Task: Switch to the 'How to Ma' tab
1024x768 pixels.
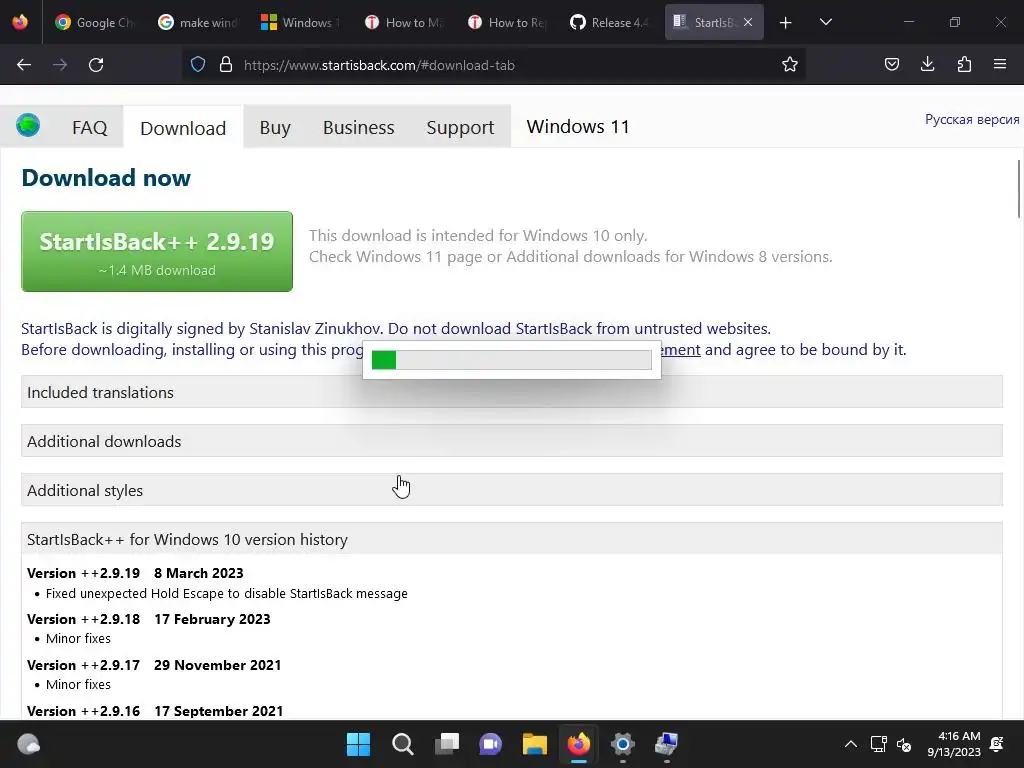Action: (404, 22)
